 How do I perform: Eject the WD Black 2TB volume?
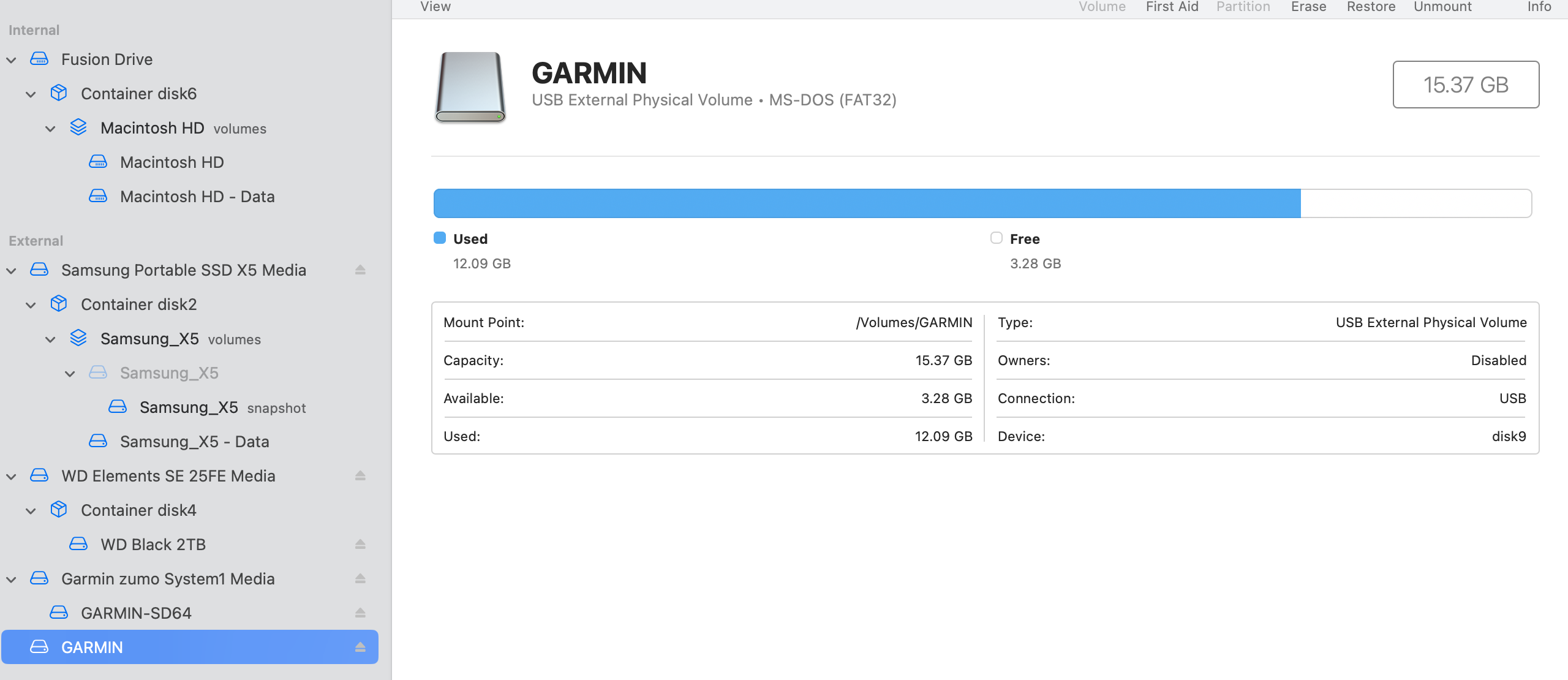[360, 544]
